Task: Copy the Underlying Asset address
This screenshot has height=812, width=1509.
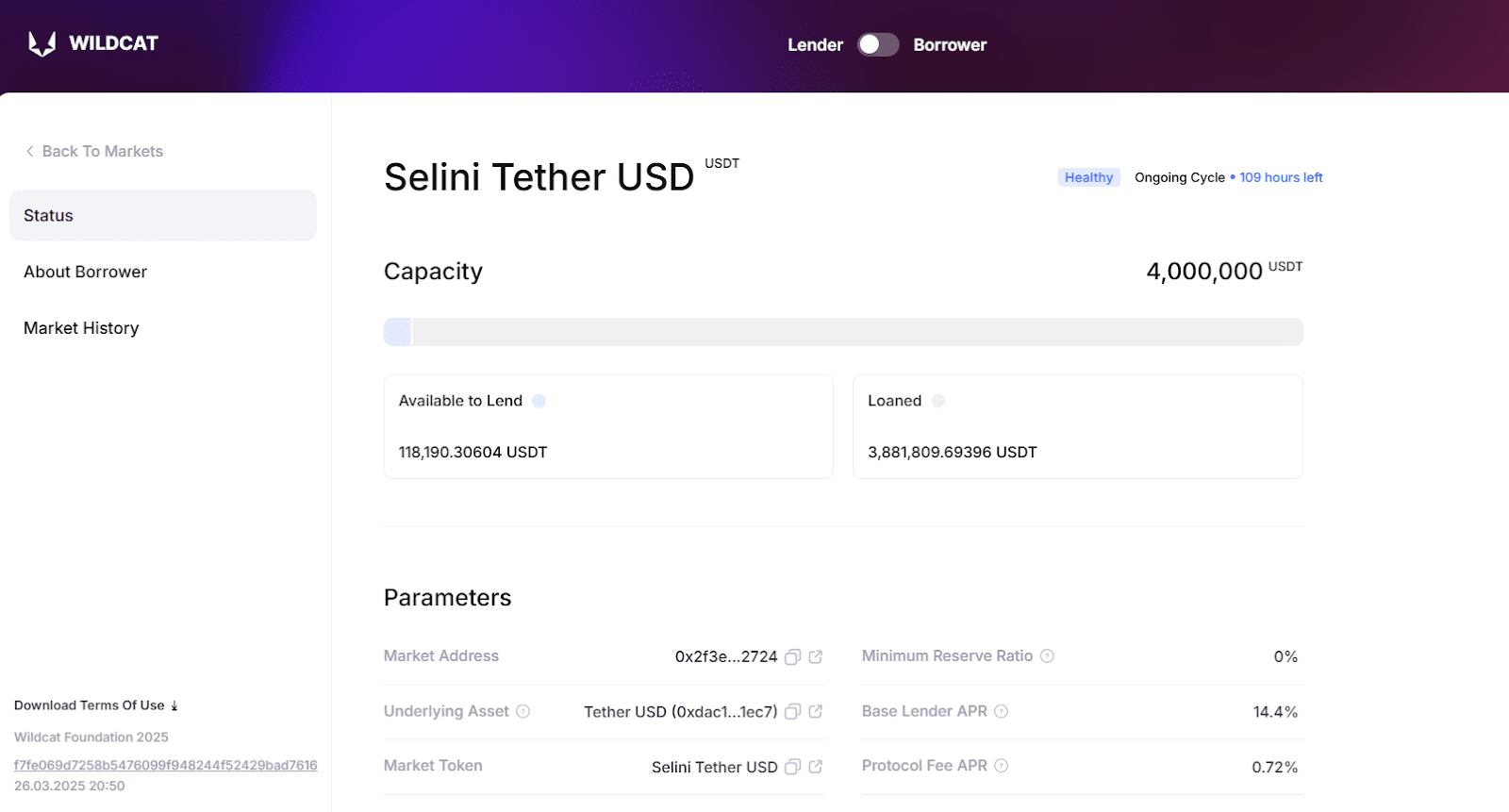Action: (793, 712)
